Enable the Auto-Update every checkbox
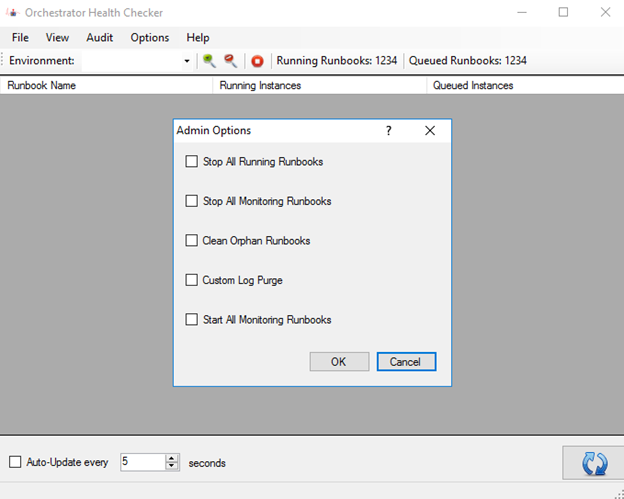Image resolution: width=624 pixels, height=499 pixels. pyautogui.click(x=15, y=462)
